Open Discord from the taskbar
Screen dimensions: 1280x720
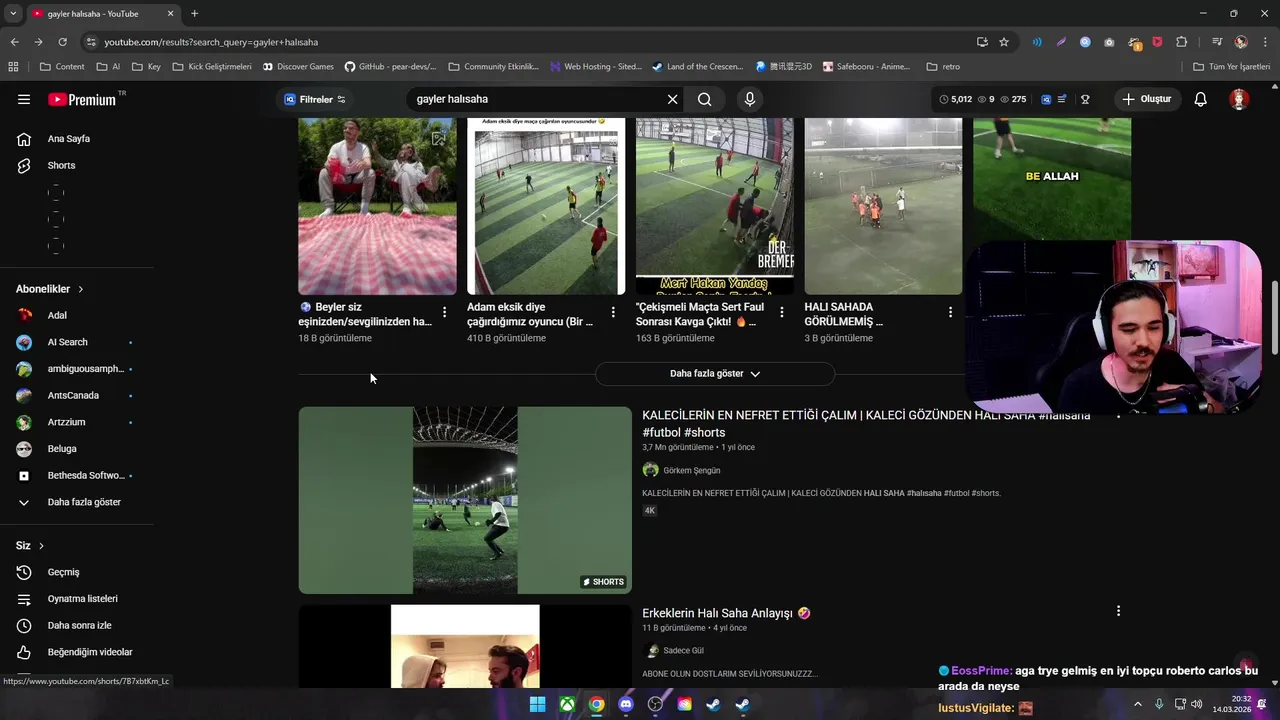point(626,704)
